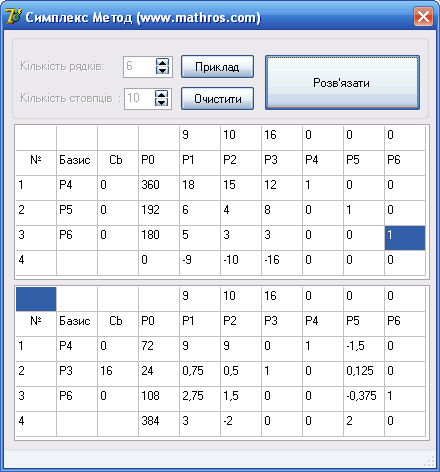Decrease the Кількість рядків spinner value
The height and width of the screenshot is (472, 440).
click(162, 70)
